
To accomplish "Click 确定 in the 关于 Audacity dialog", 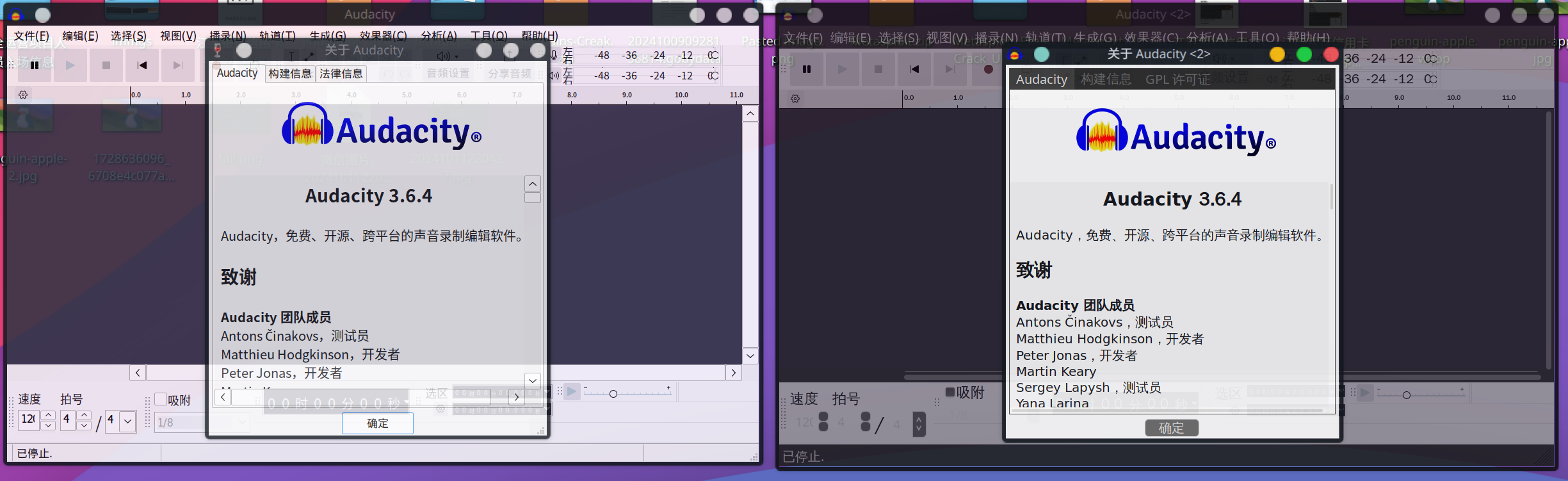I will coord(378,423).
